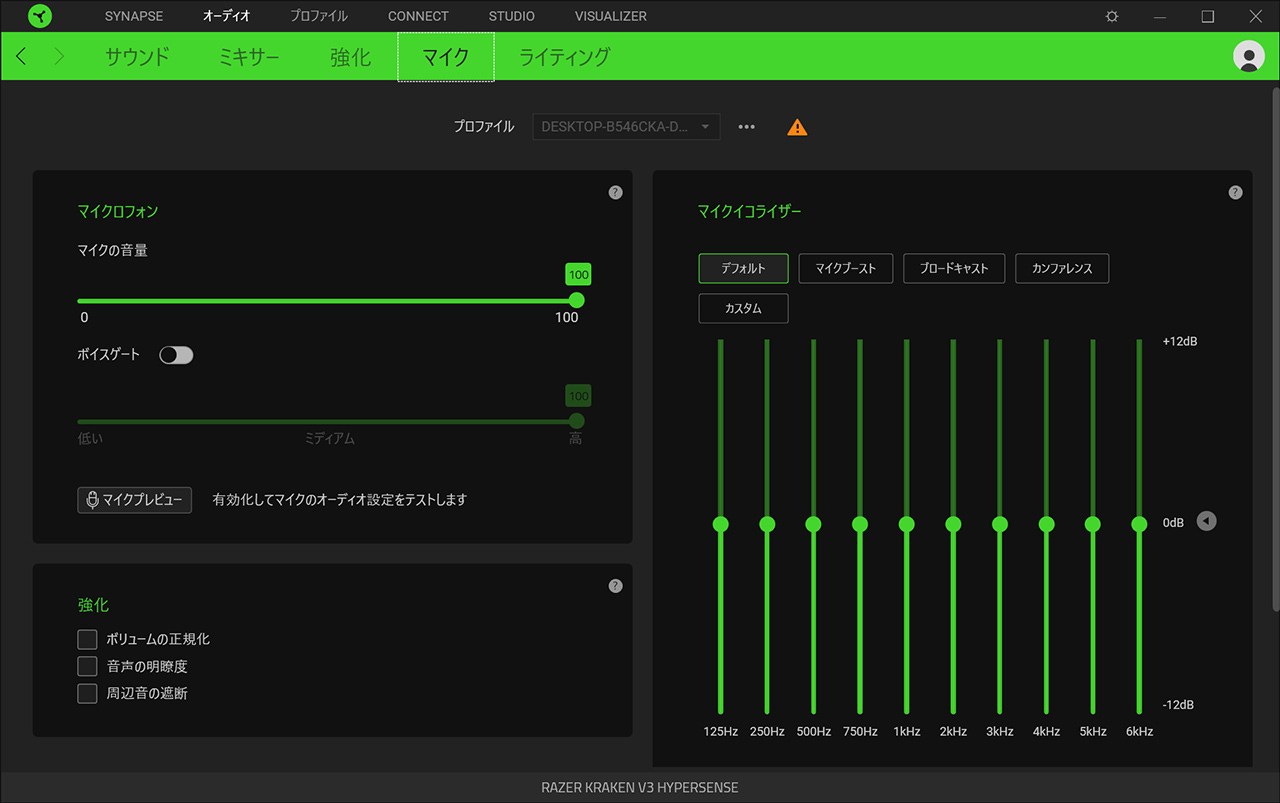This screenshot has width=1280, height=803.
Task: Check the 音声の明瞭度 option
Action: [x=88, y=666]
